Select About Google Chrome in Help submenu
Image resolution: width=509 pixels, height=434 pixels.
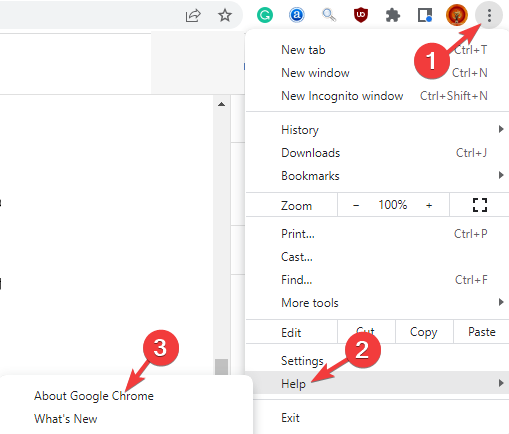click(127, 396)
